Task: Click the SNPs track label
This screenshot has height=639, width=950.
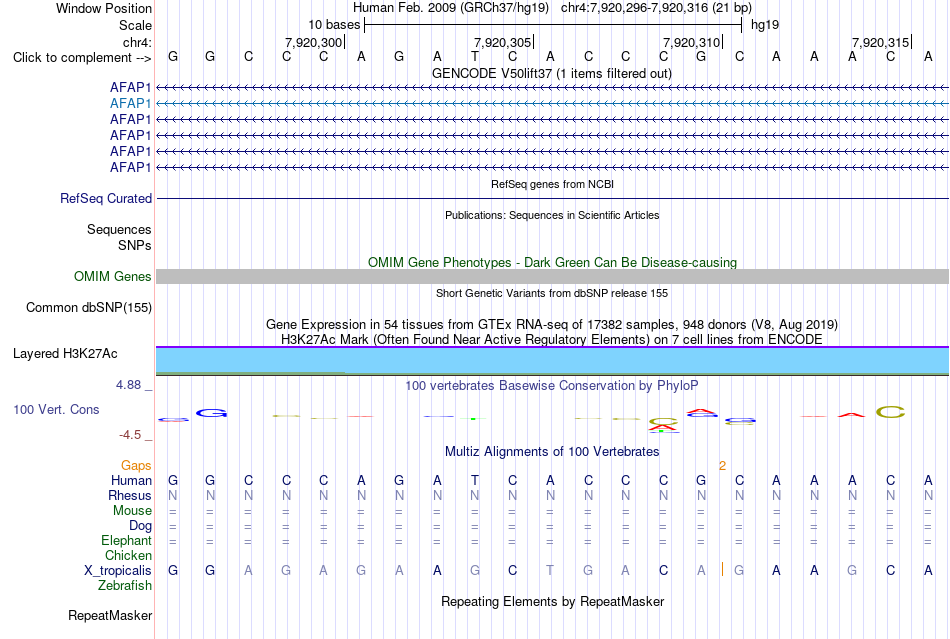Action: [135, 245]
